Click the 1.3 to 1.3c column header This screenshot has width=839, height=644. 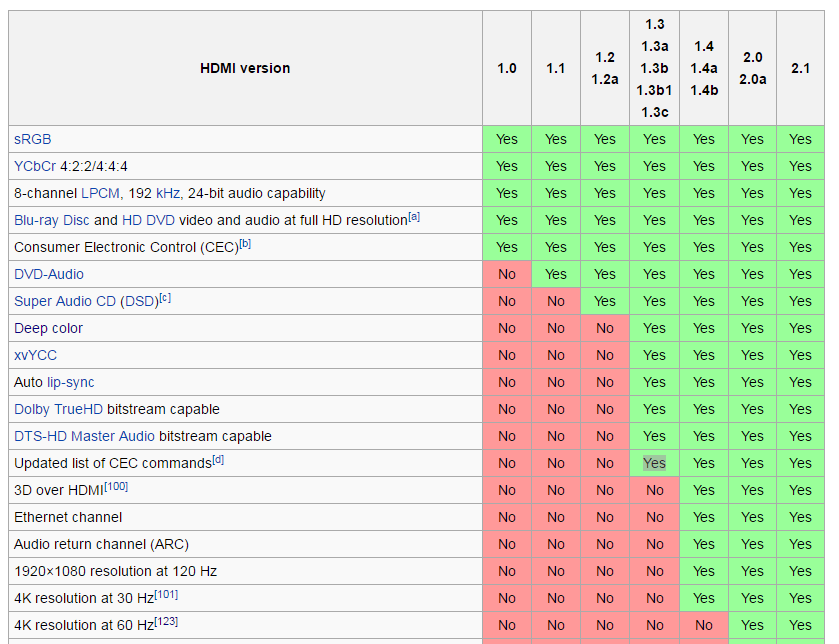[x=654, y=68]
